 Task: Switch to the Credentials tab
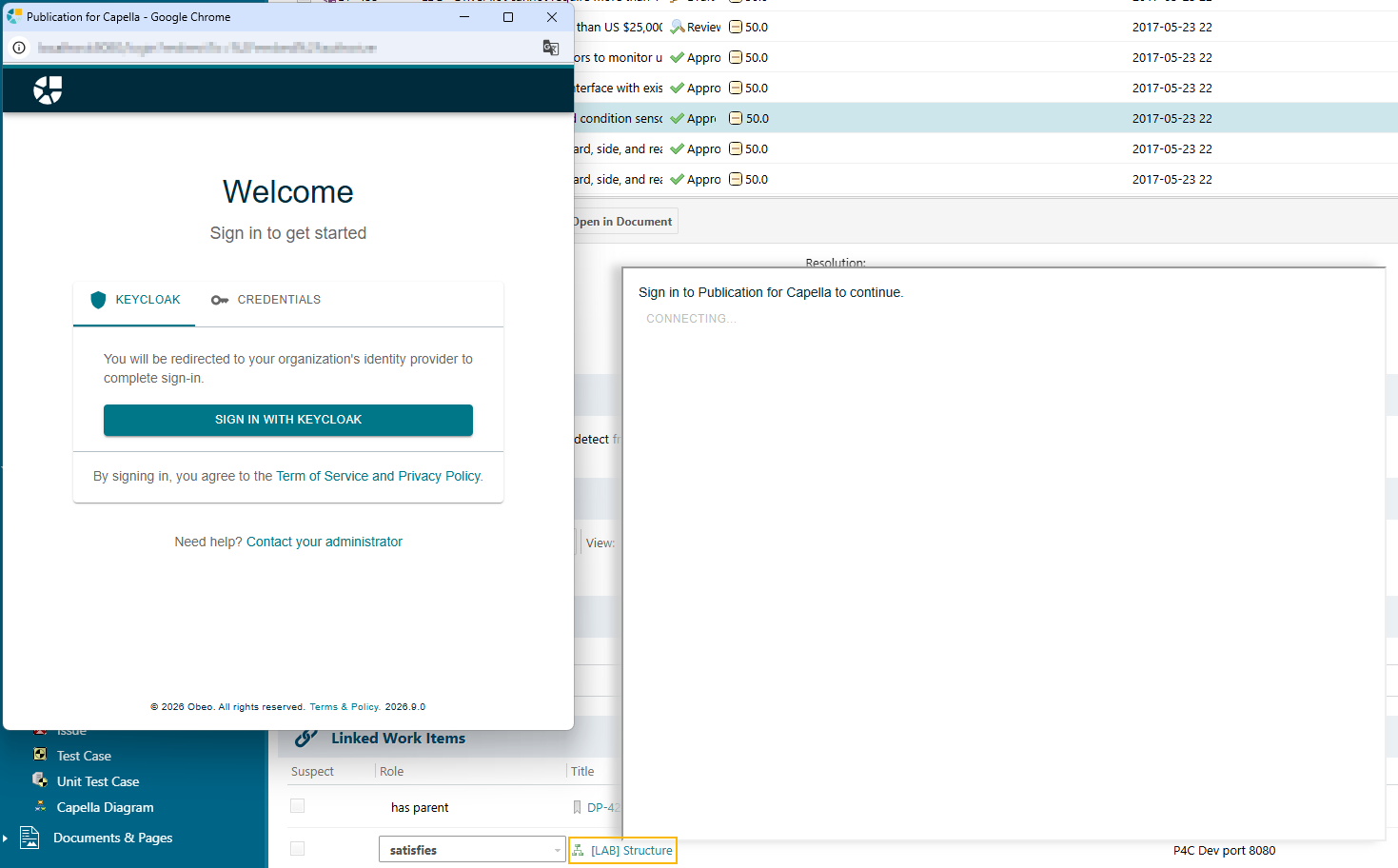[266, 300]
